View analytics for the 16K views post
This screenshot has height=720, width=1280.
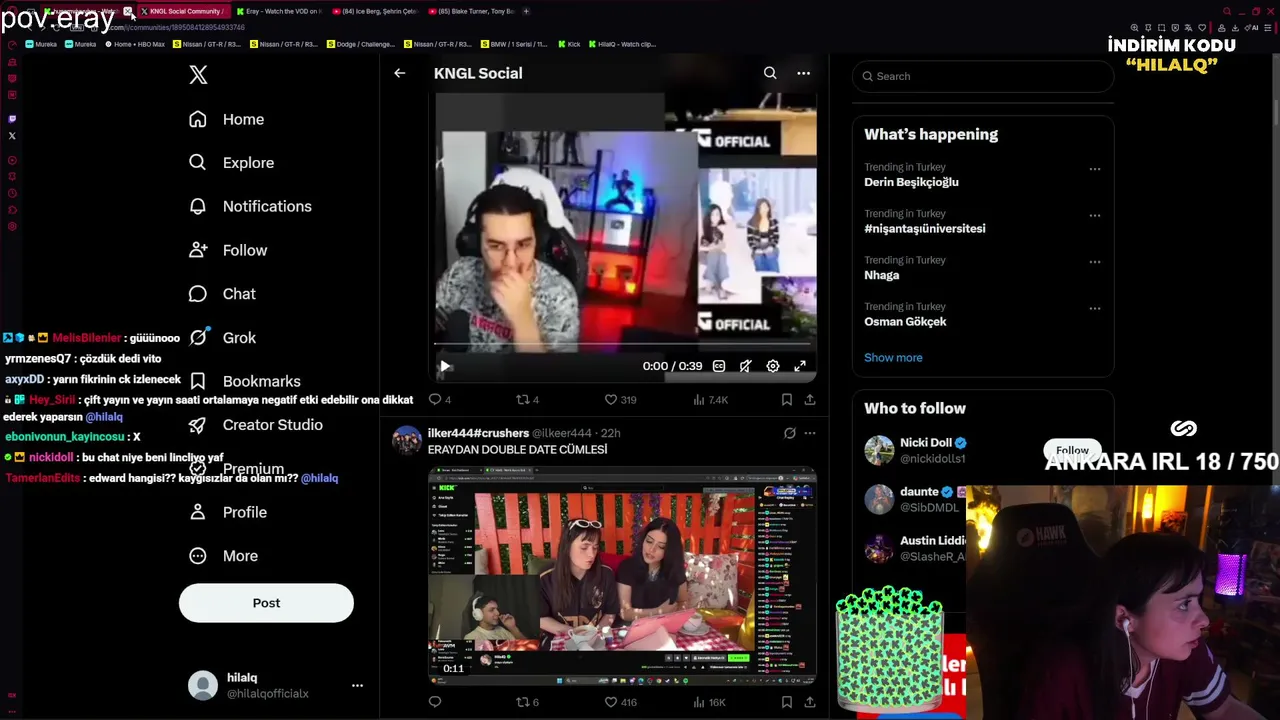709,702
